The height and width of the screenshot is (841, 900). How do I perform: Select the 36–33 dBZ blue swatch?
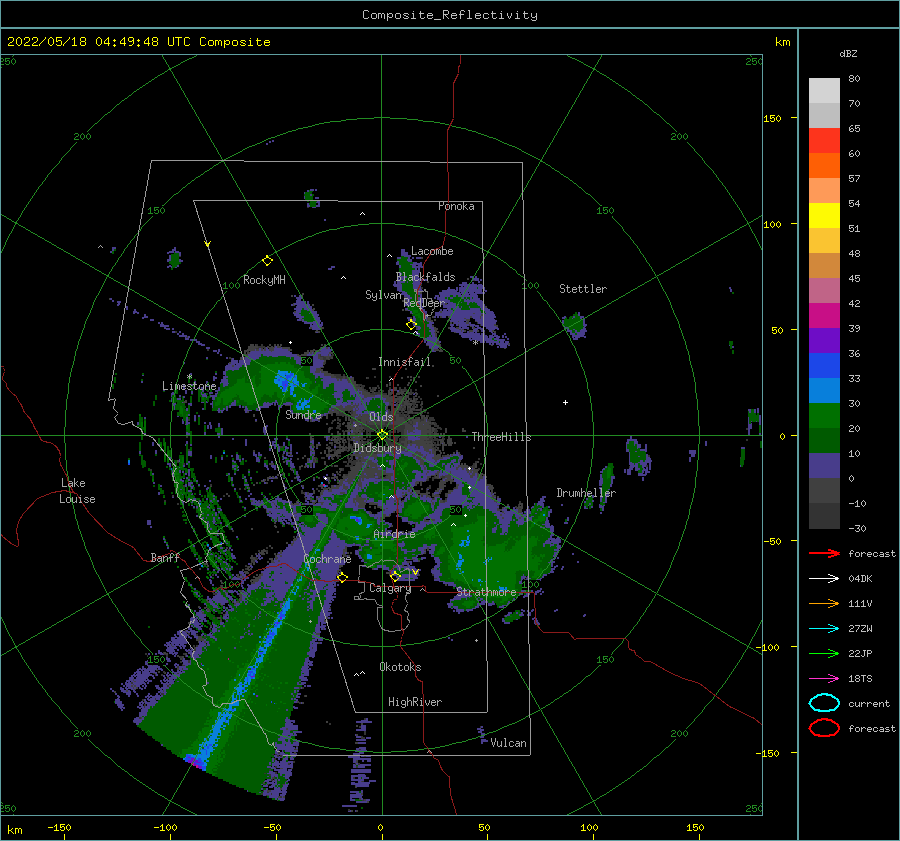824,366
